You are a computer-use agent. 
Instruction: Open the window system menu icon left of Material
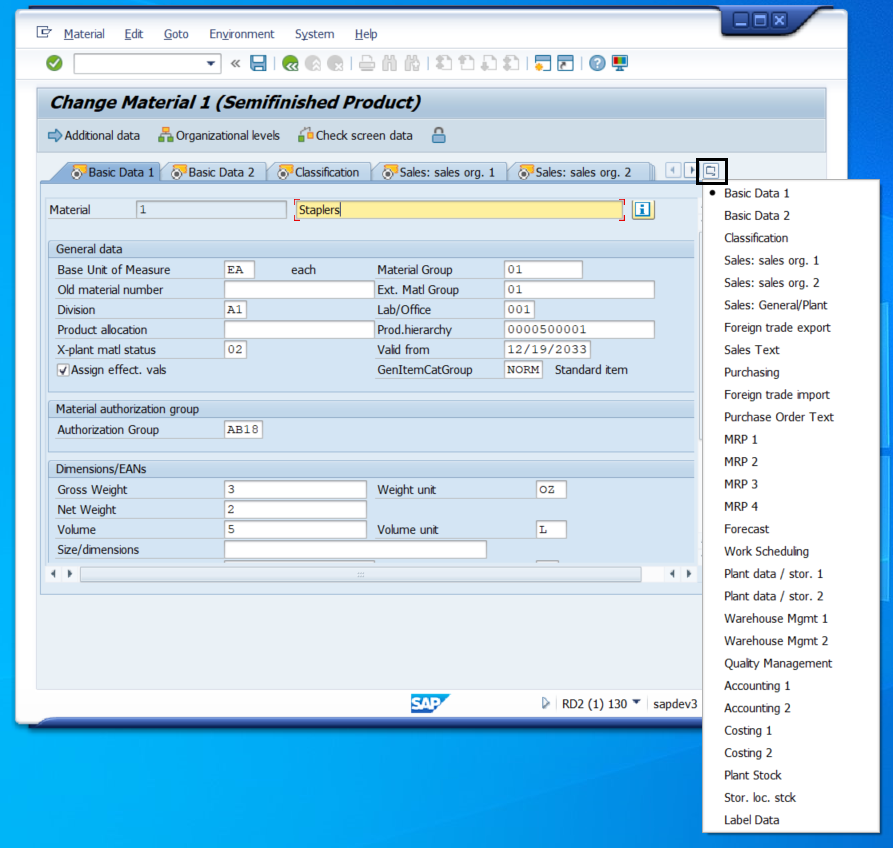click(44, 32)
